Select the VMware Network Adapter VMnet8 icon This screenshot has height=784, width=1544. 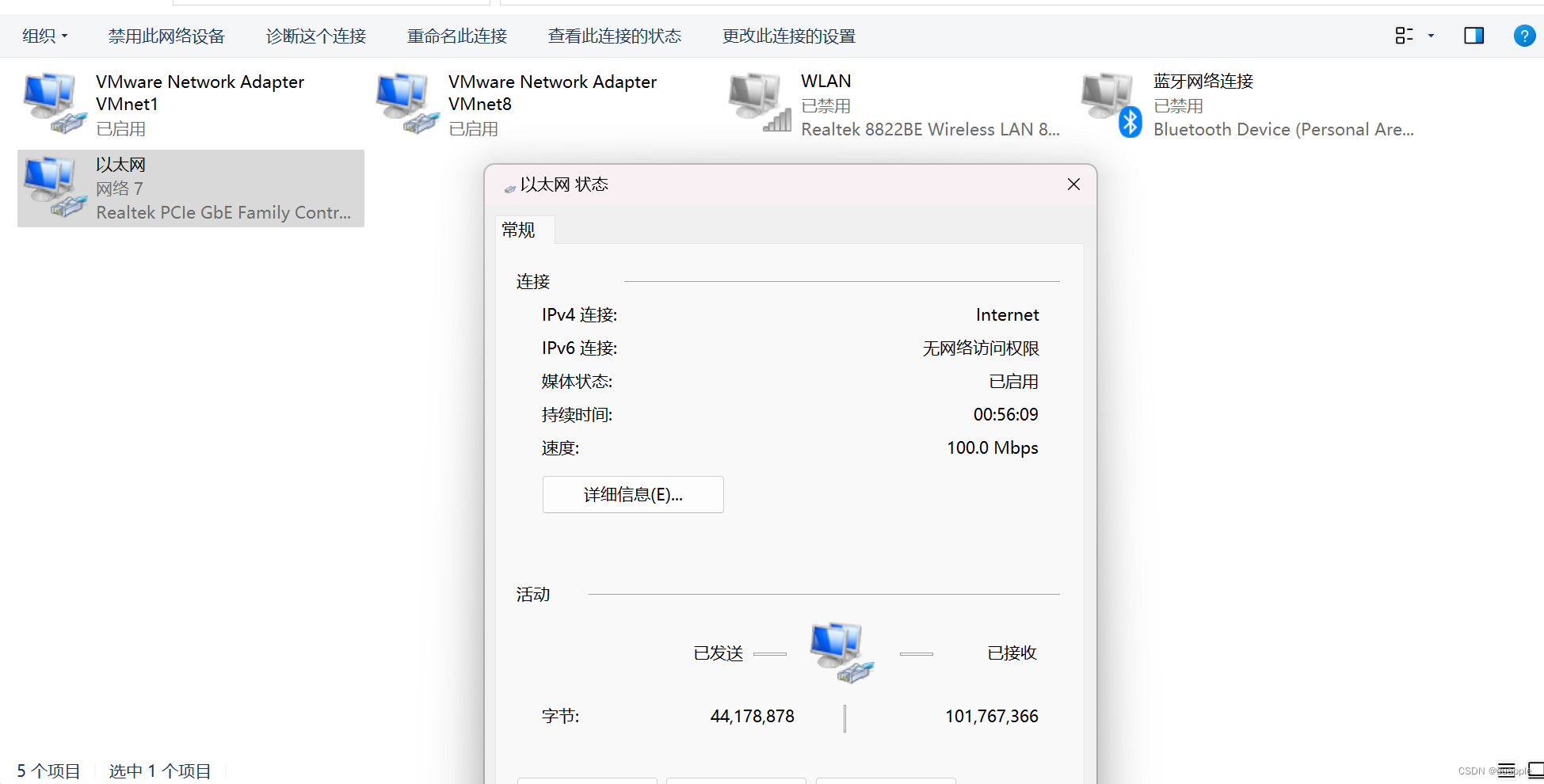pyautogui.click(x=407, y=103)
